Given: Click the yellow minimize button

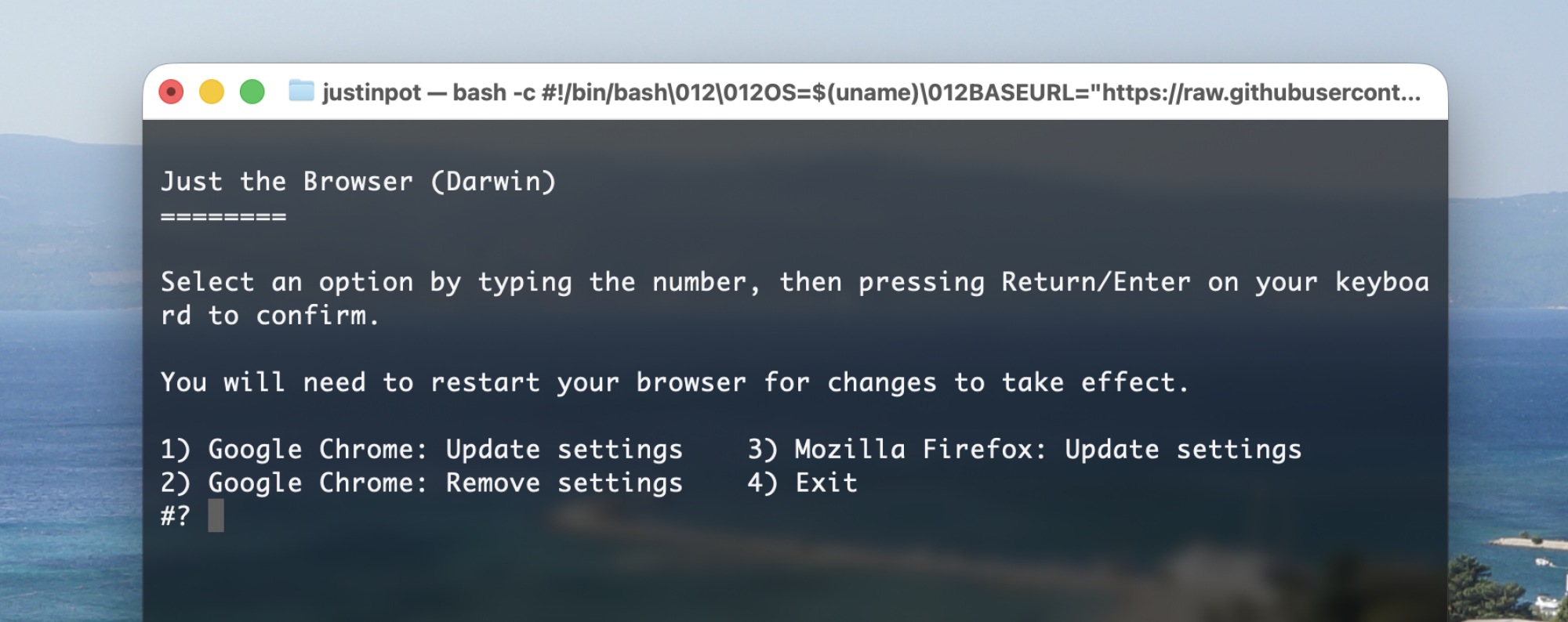Looking at the screenshot, I should pos(211,92).
